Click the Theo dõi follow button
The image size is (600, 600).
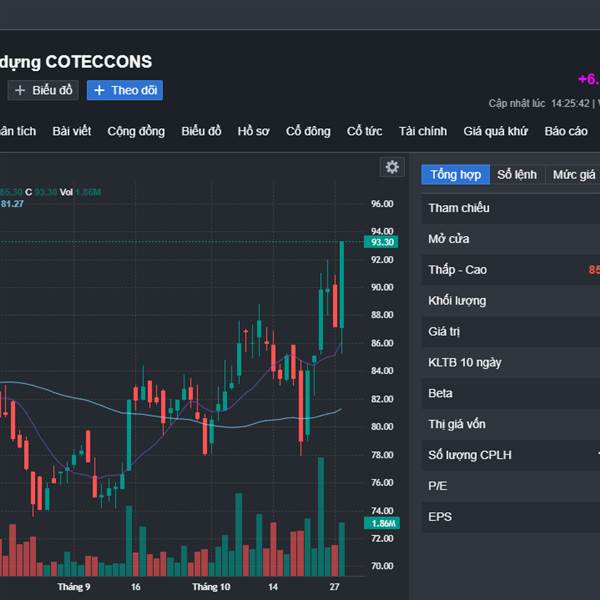coord(125,90)
